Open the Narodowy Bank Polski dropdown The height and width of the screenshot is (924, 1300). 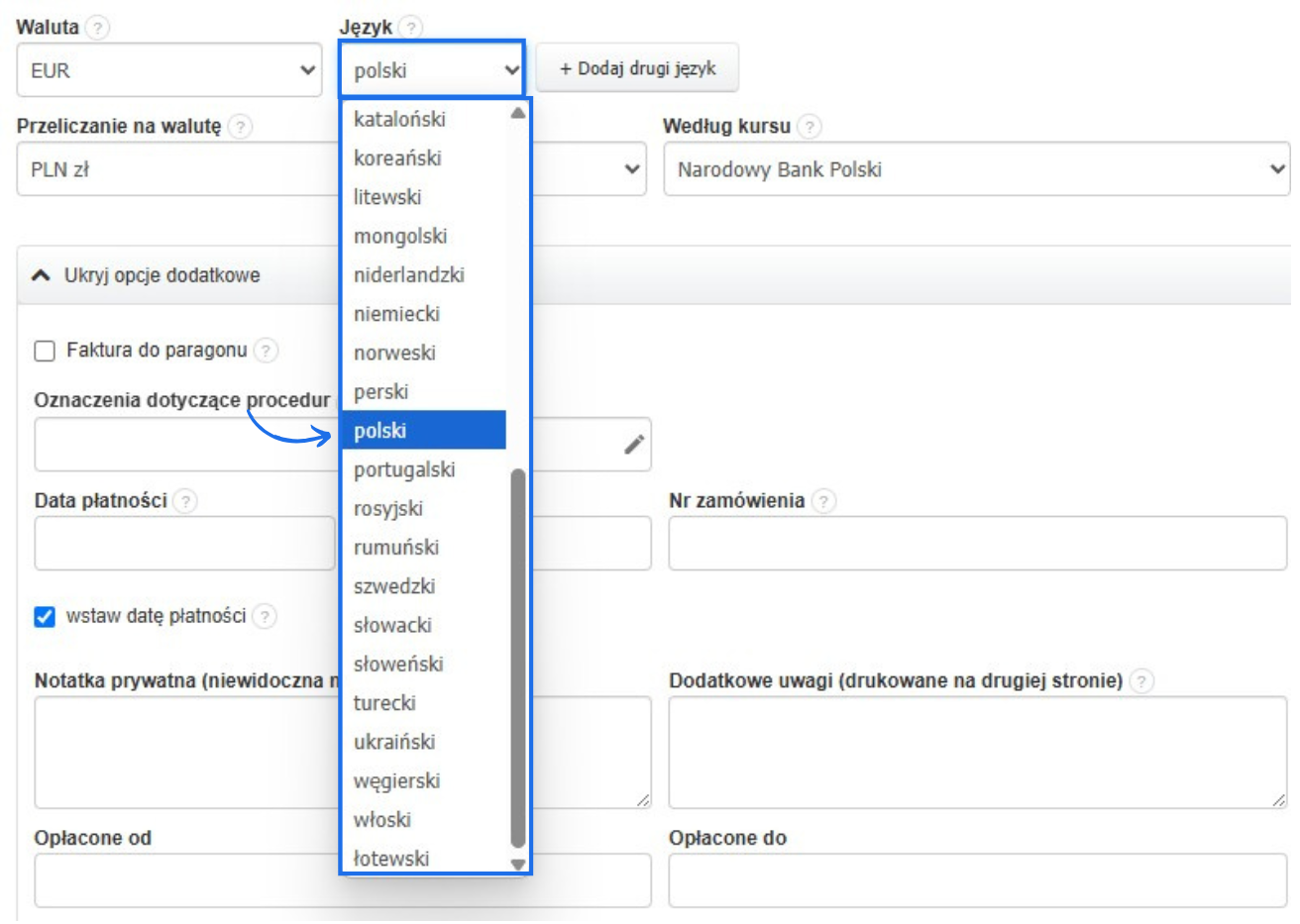click(x=976, y=169)
